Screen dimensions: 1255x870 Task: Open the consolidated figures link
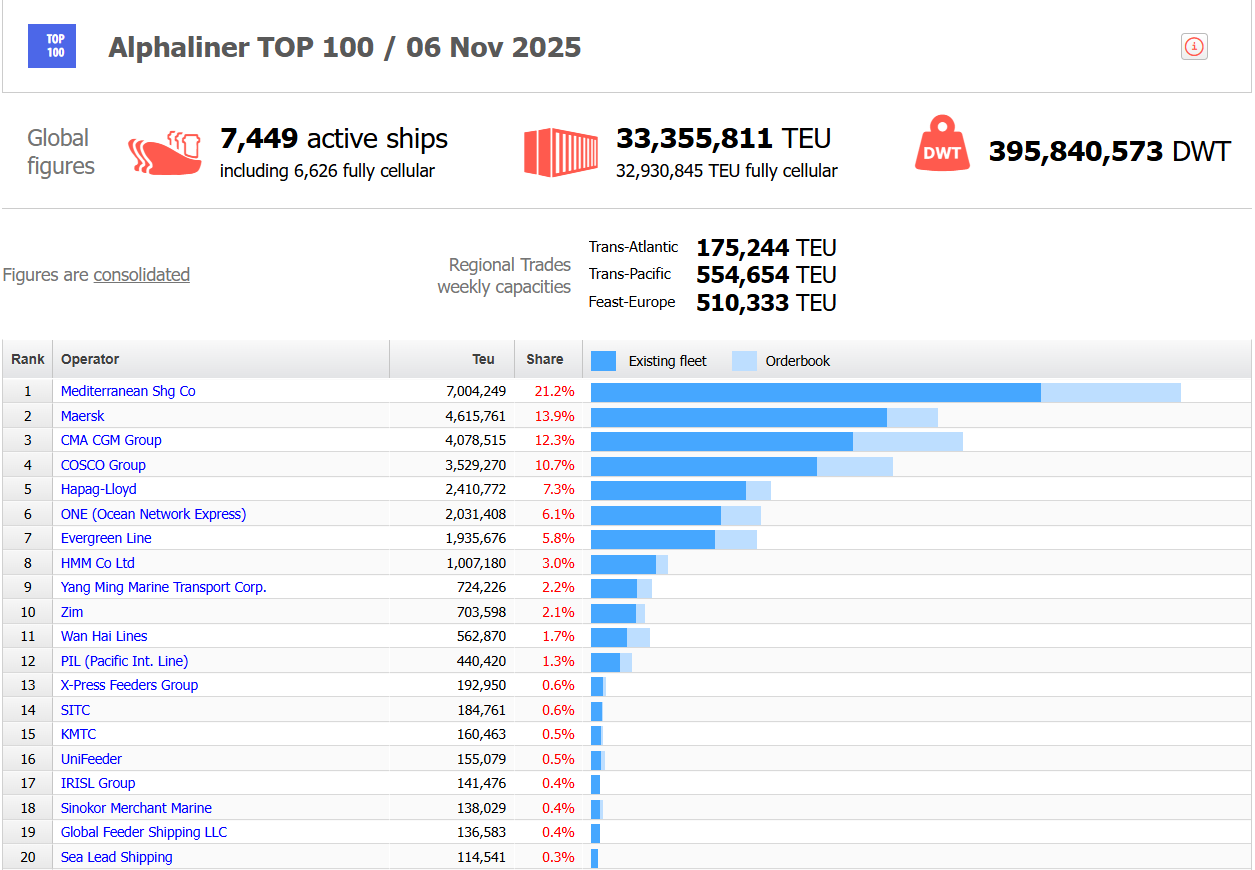pos(141,274)
